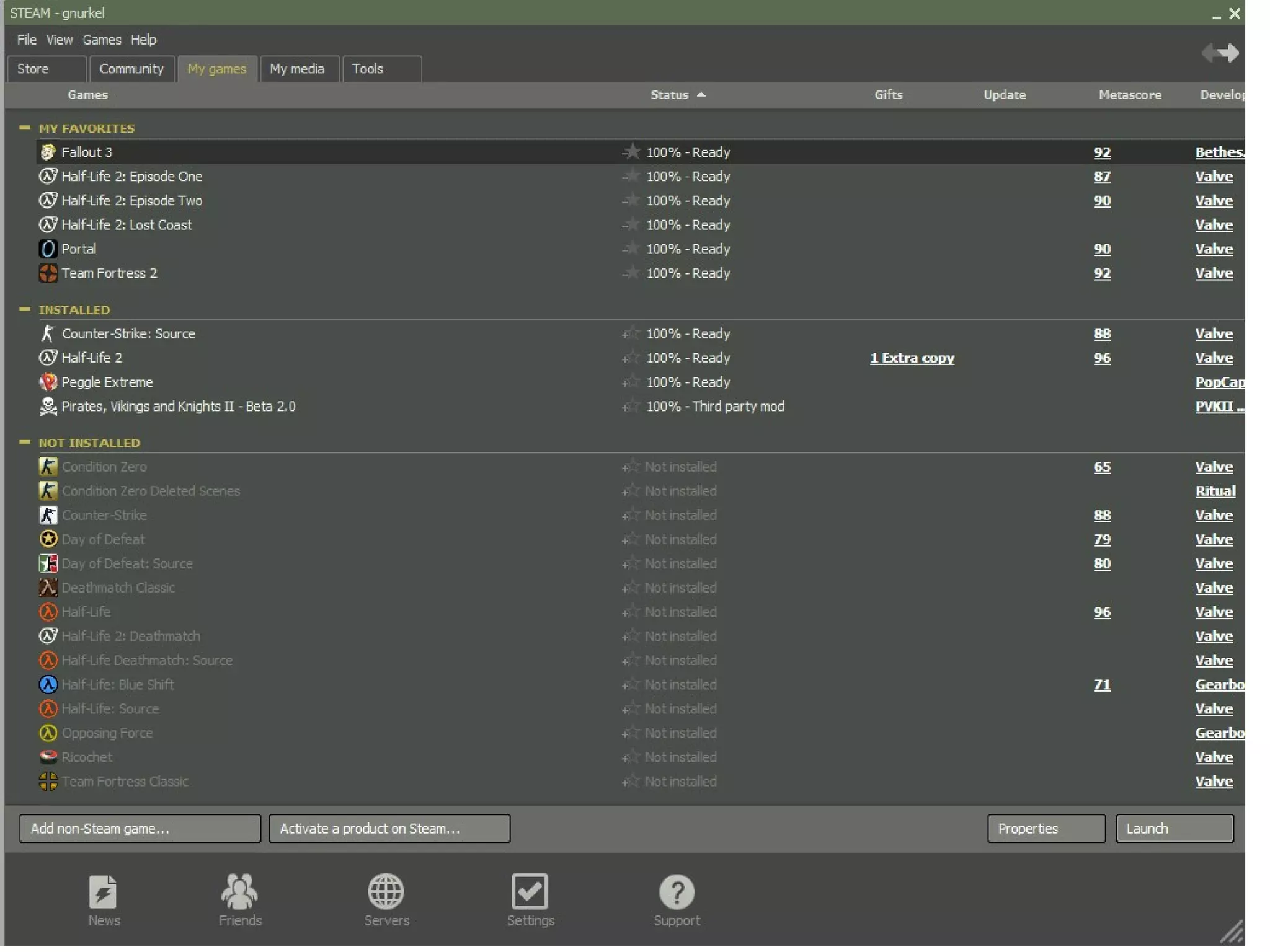This screenshot has height=952, width=1270.
Task: Click Activate a product on Steam button
Action: (x=389, y=829)
